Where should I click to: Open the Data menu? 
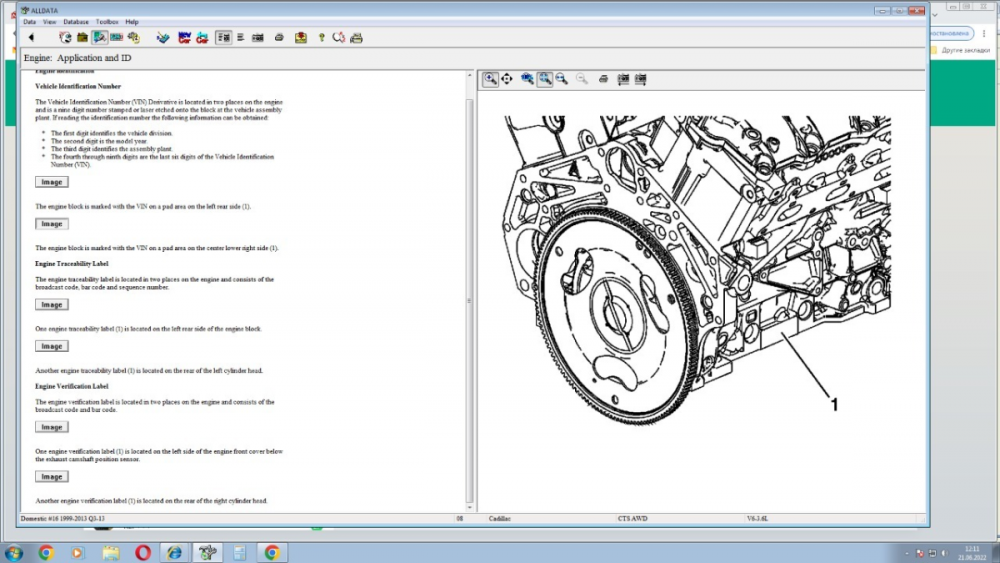pos(29,21)
